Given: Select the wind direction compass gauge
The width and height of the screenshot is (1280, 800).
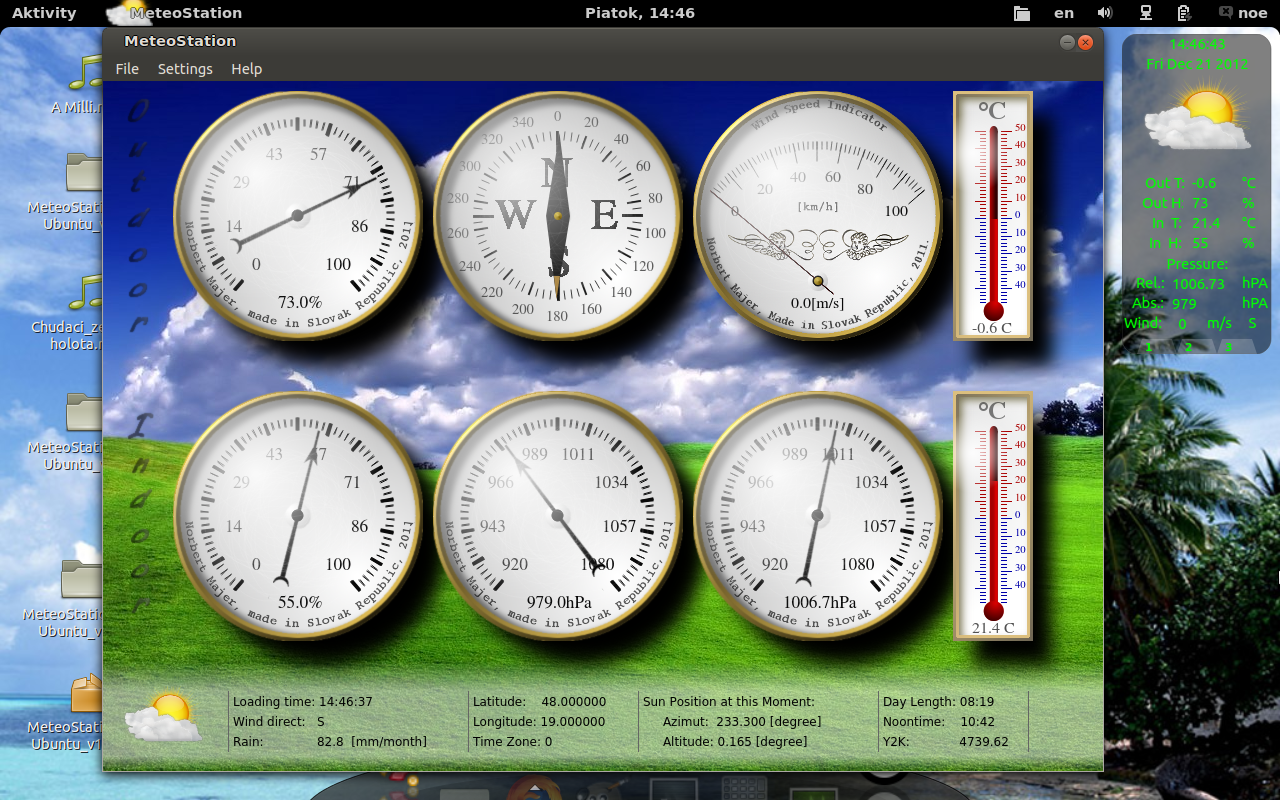Looking at the screenshot, I should (x=557, y=215).
